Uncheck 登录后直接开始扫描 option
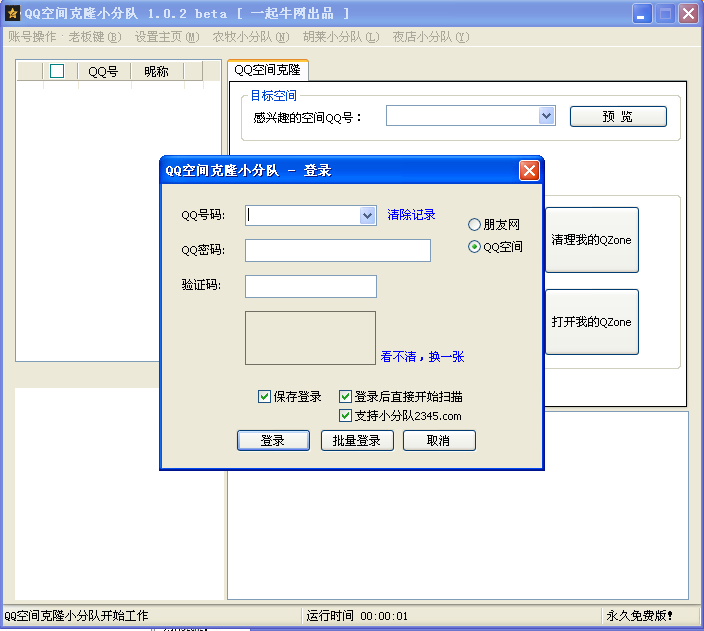Viewport: 704px width, 631px height. [346, 397]
